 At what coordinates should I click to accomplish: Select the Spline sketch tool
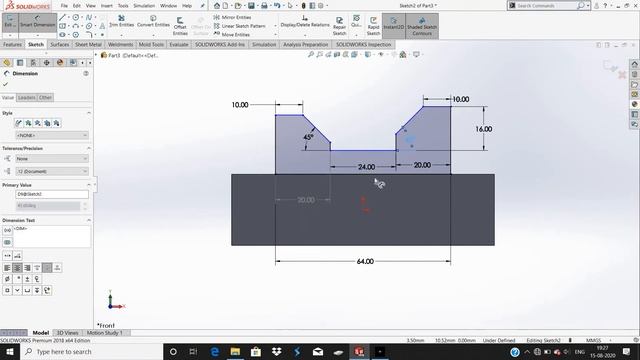89,18
